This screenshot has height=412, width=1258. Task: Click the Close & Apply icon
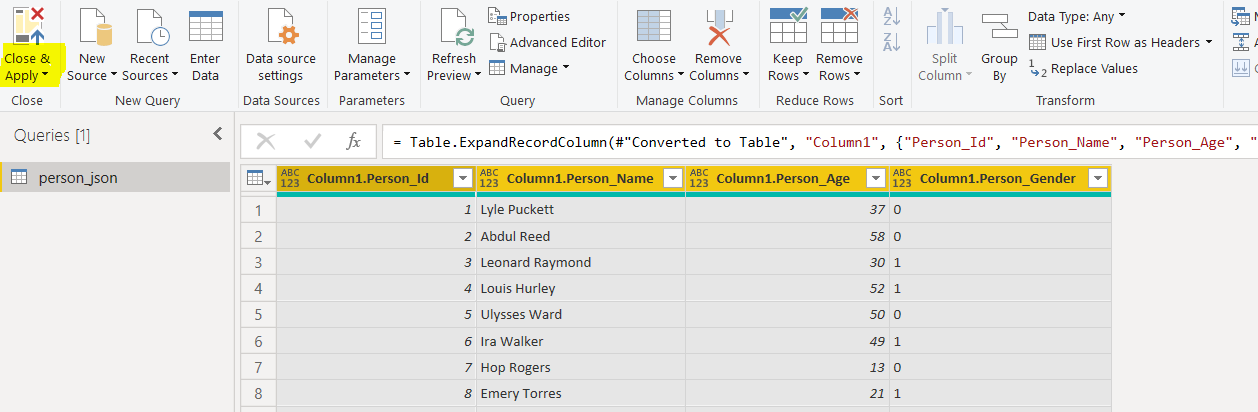pos(28,26)
